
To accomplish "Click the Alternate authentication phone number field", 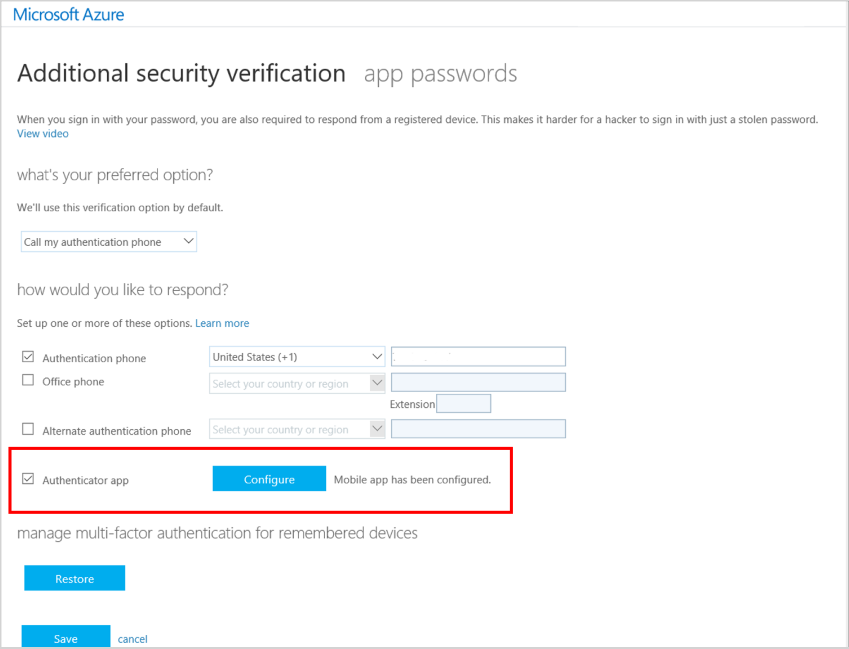I will point(478,429).
